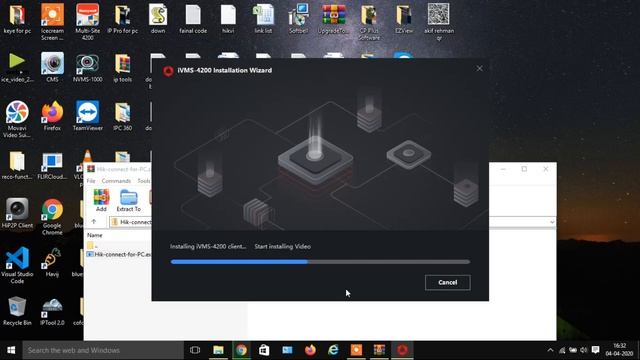Launch IPTool 2.0 shortcut
640x360 pixels.
click(52, 311)
